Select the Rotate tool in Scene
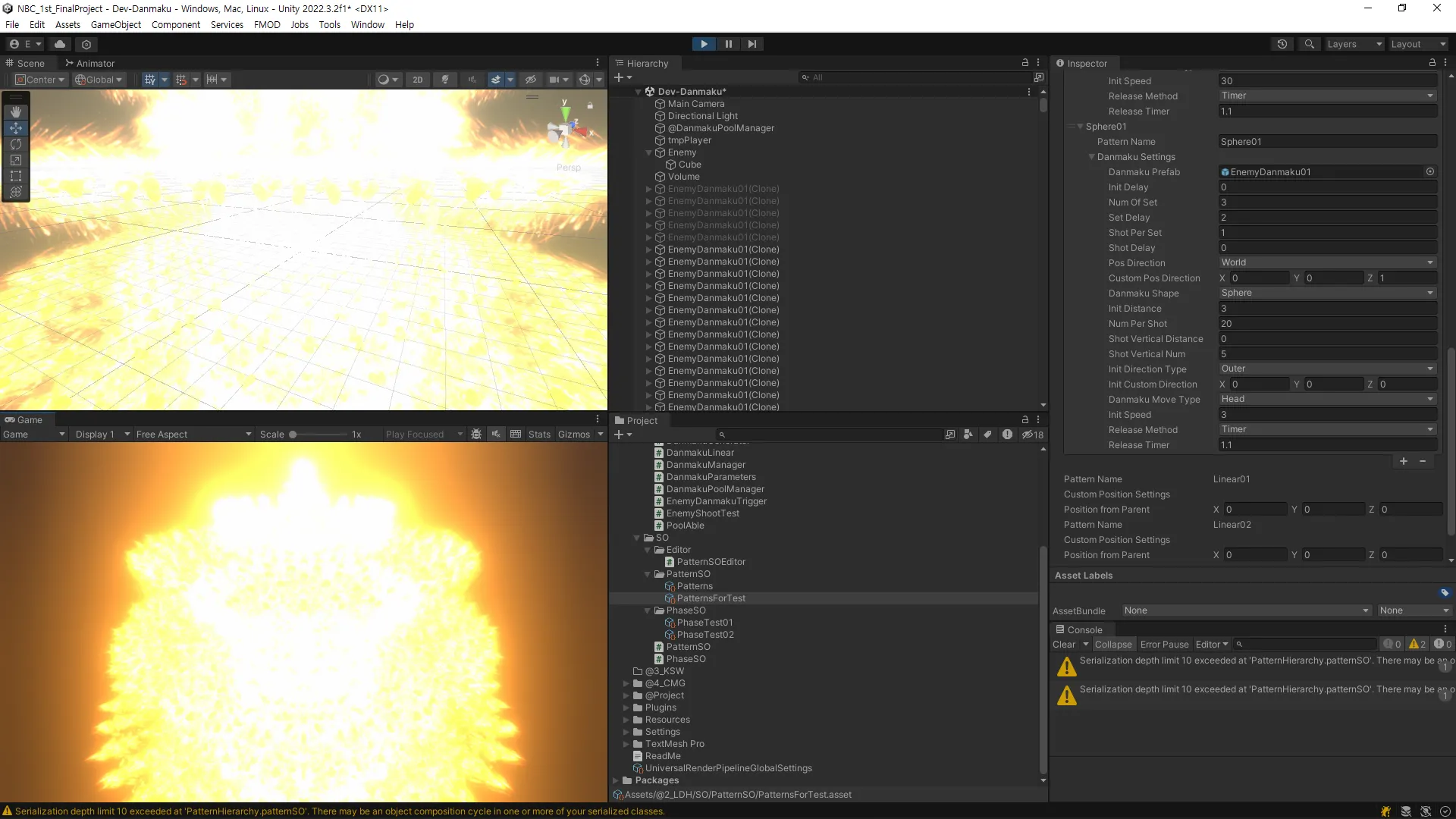This screenshot has height=819, width=1456. coord(15,144)
